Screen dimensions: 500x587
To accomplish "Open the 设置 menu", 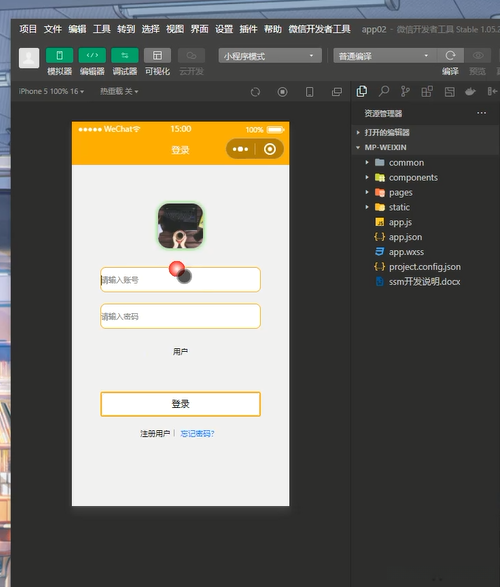I will click(x=224, y=29).
